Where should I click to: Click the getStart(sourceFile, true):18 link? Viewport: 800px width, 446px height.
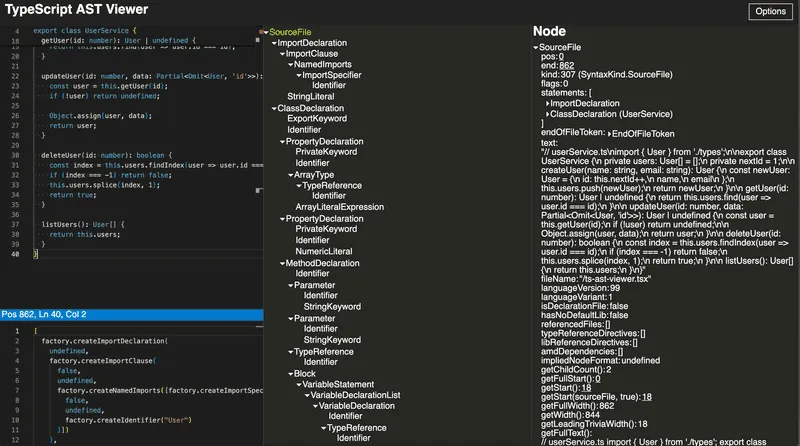click(646, 397)
